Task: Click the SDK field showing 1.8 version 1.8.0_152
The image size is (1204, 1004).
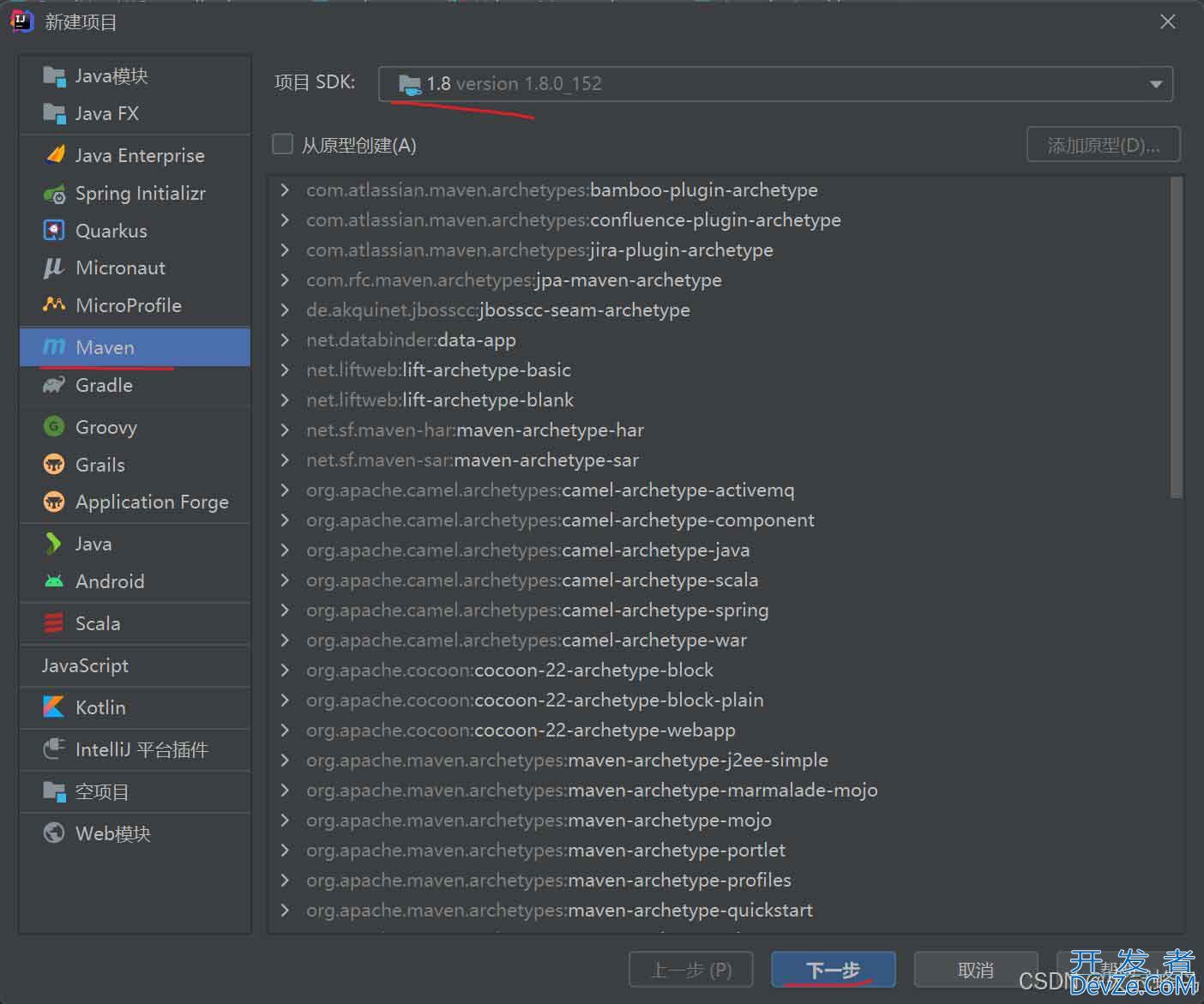Action: [x=775, y=84]
